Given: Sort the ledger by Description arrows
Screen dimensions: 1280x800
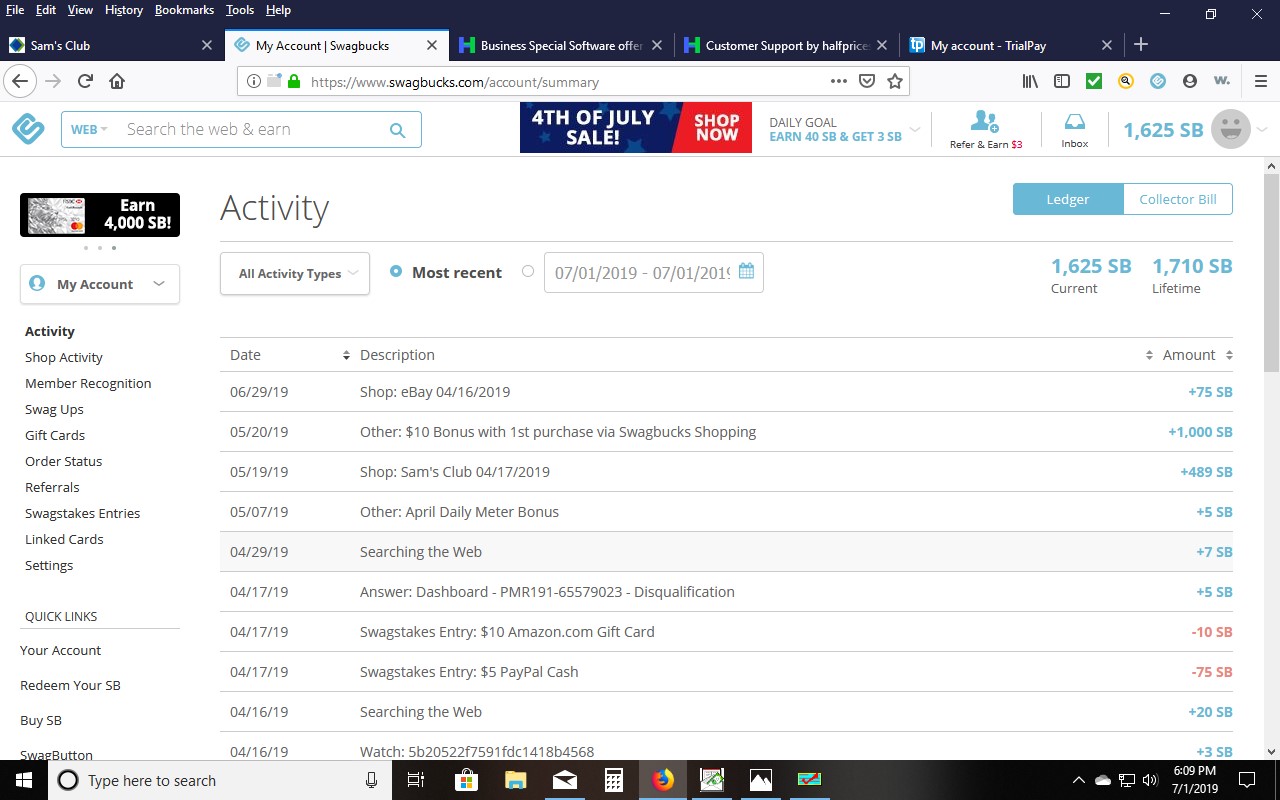Looking at the screenshot, I should coord(1150,355).
